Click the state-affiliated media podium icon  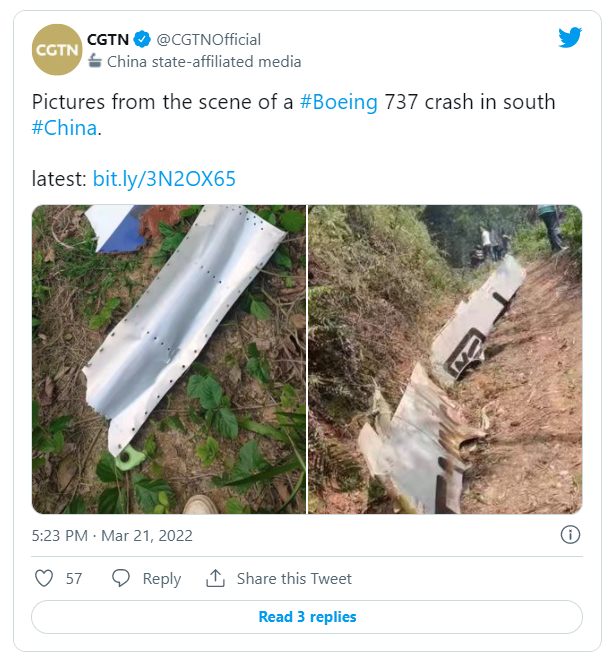(x=95, y=61)
